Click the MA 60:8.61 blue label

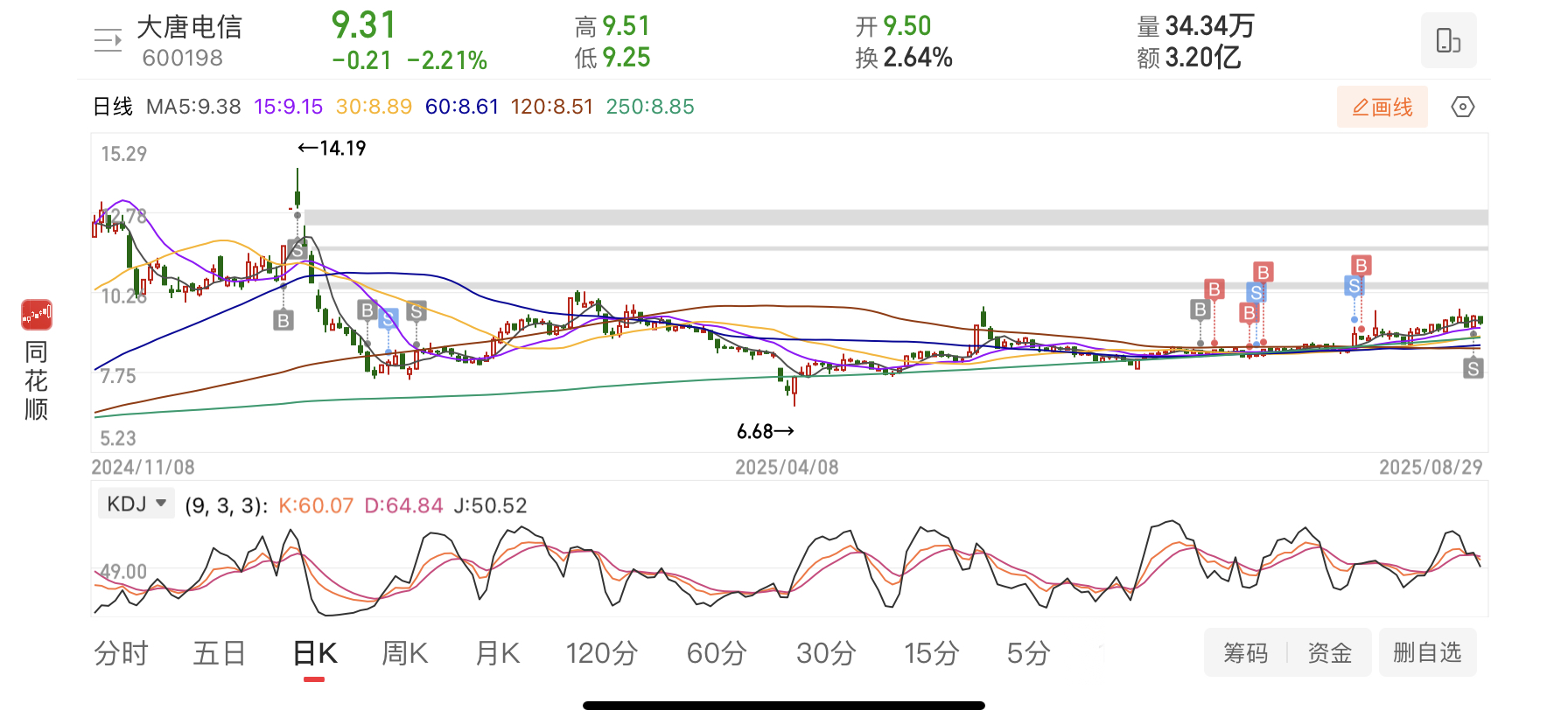461,107
